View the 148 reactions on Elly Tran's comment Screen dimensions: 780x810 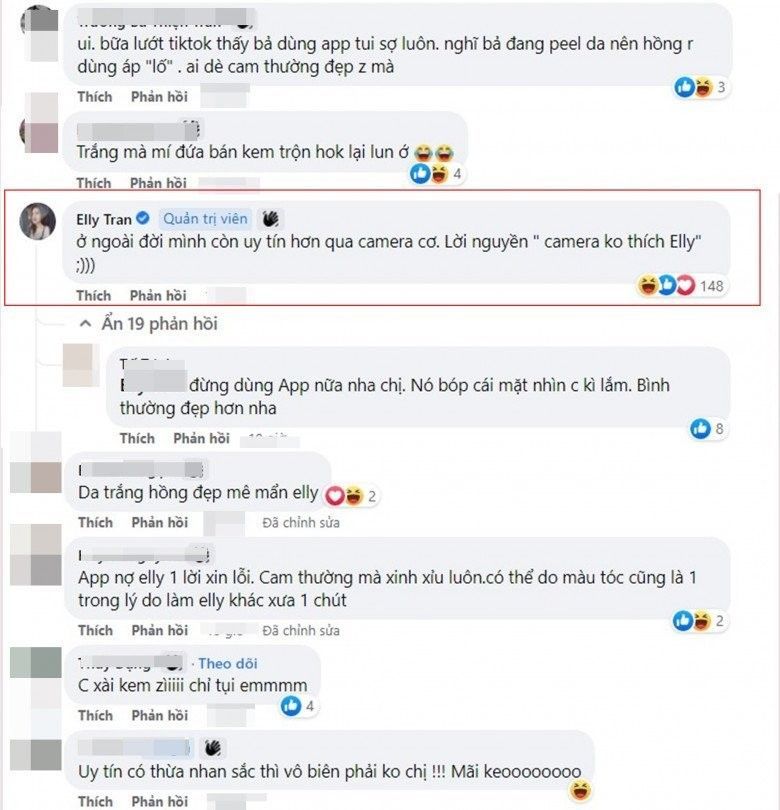681,286
